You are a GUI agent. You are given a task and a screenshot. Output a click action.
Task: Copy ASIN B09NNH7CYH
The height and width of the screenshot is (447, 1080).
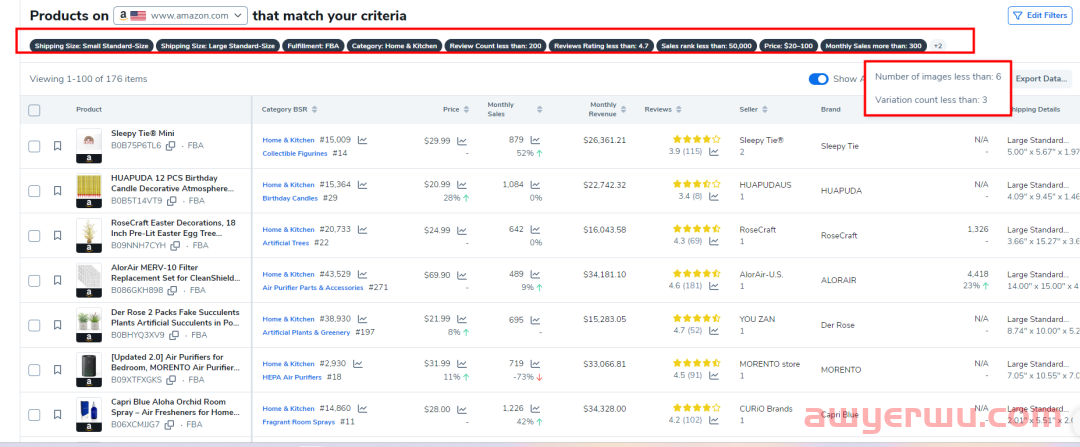(x=176, y=245)
